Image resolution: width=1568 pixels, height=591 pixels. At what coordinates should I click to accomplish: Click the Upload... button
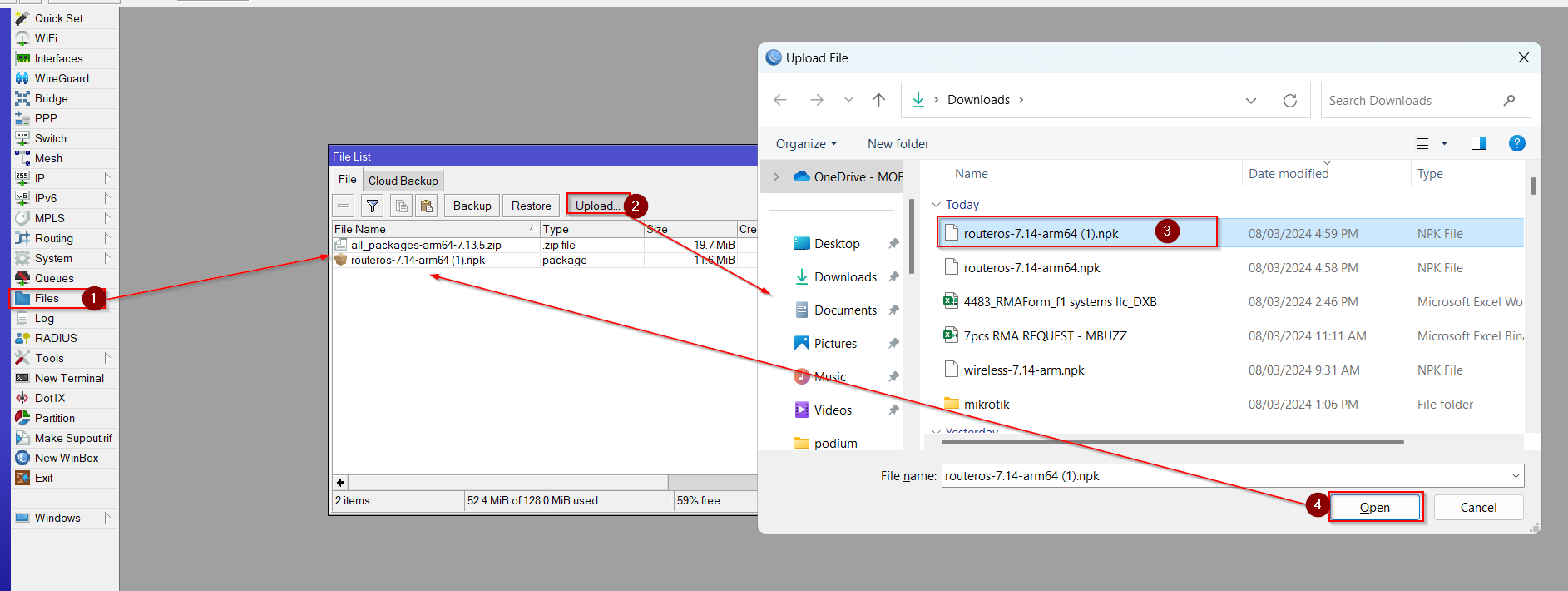click(x=597, y=206)
